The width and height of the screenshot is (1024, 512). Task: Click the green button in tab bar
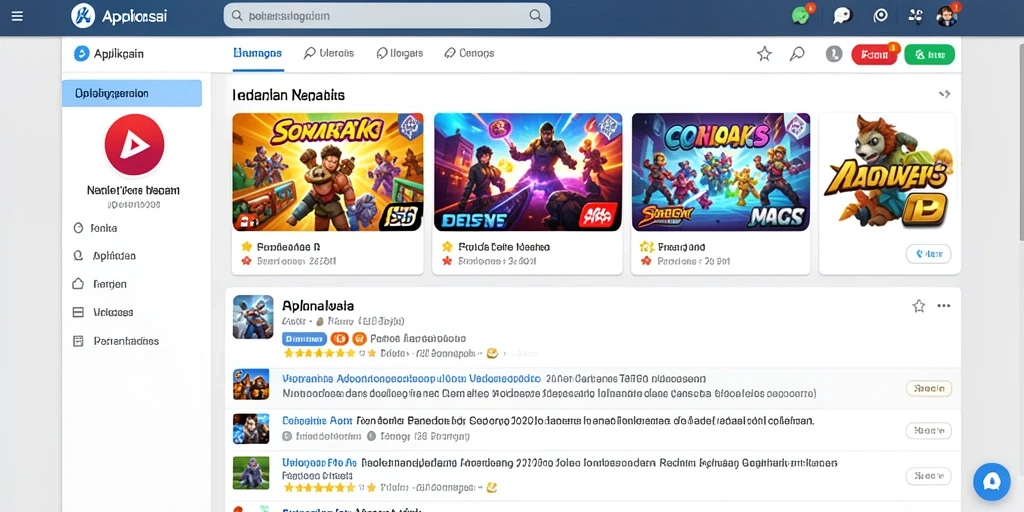(x=929, y=55)
